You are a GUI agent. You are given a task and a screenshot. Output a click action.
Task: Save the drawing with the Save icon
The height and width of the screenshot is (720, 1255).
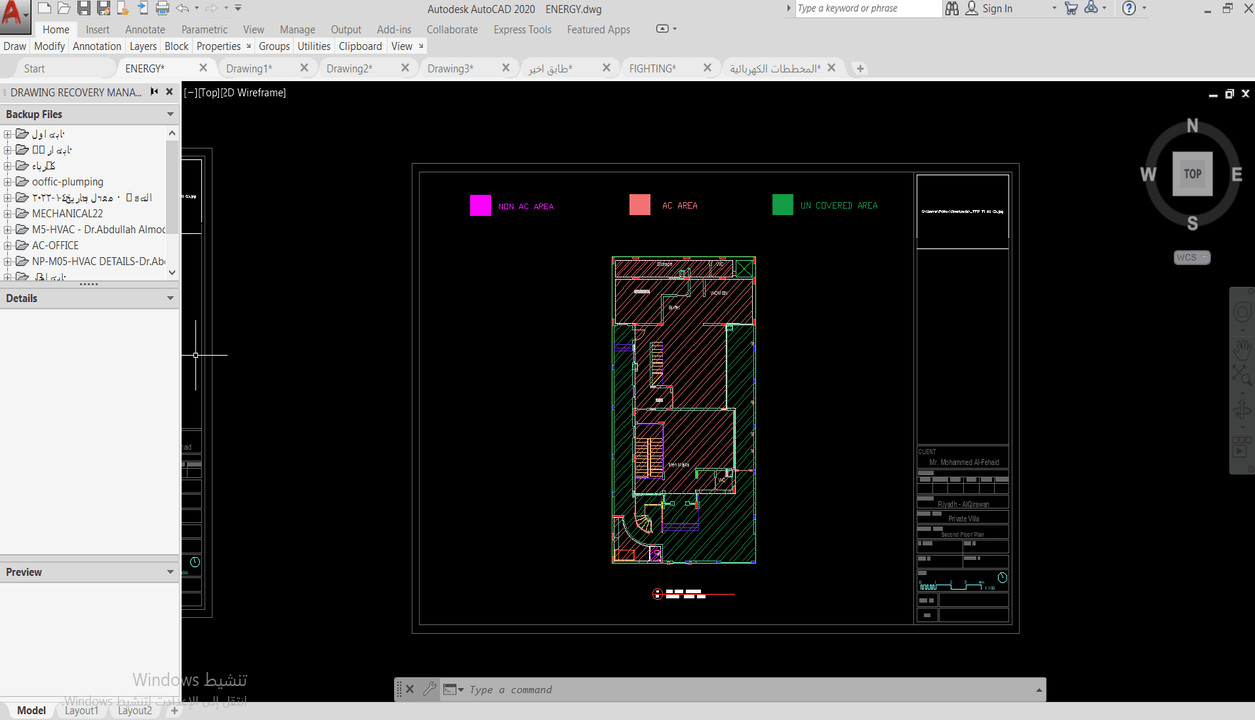(84, 8)
